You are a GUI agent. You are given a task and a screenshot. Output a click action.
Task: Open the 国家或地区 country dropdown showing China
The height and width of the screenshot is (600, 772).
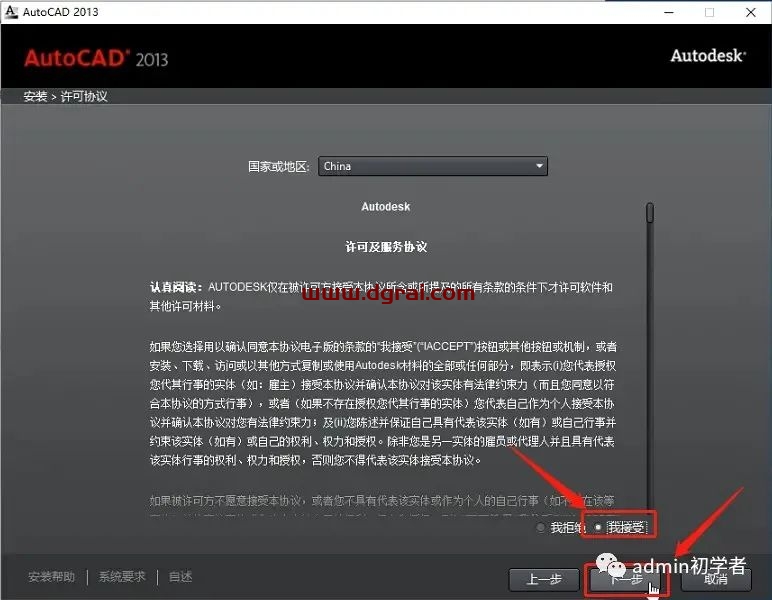[433, 166]
